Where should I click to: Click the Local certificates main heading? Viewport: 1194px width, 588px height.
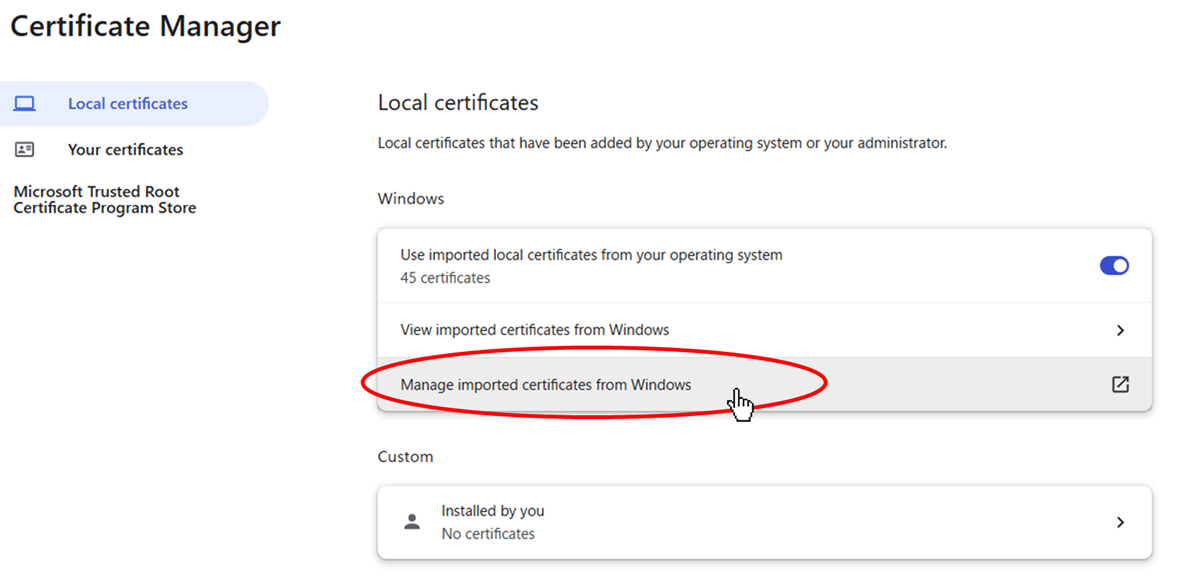pyautogui.click(x=458, y=103)
